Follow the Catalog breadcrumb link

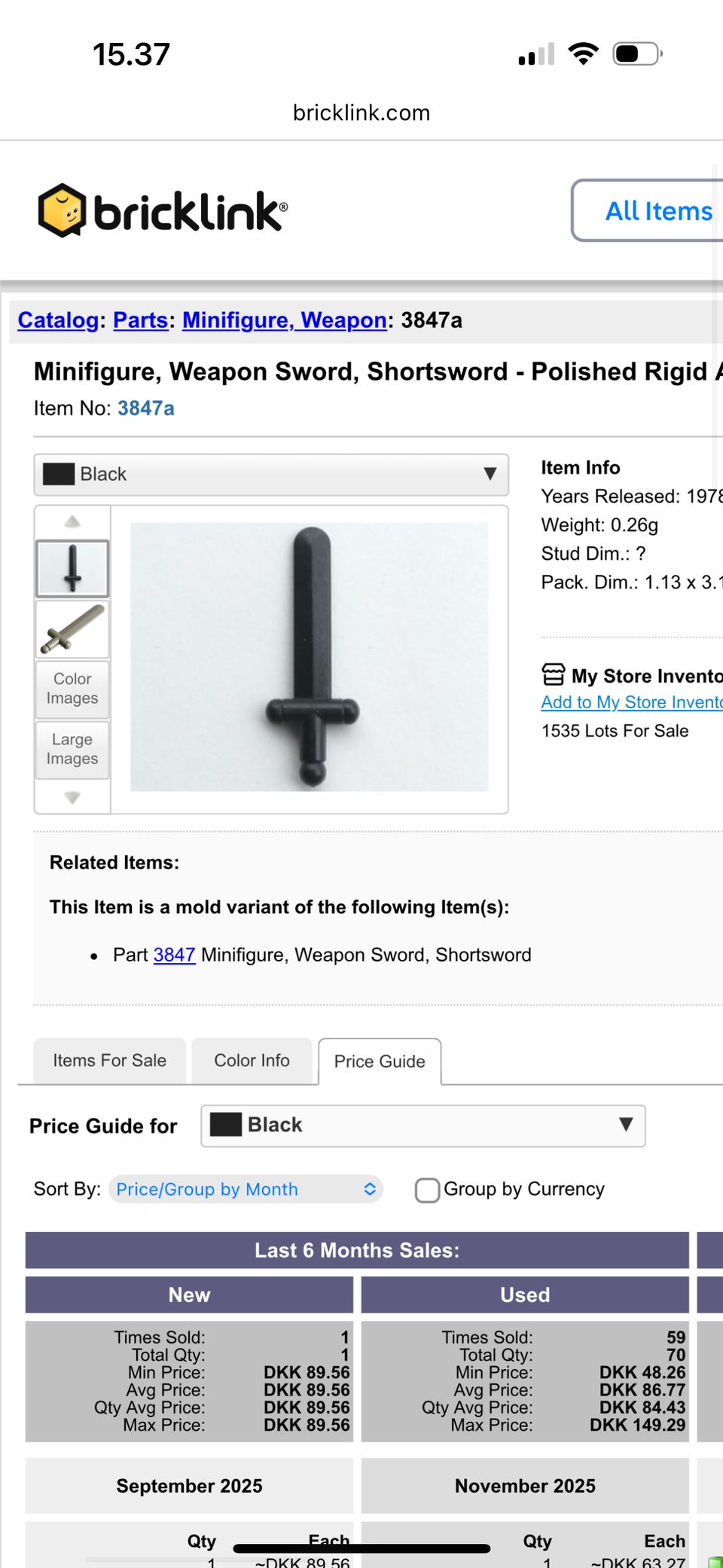(58, 320)
